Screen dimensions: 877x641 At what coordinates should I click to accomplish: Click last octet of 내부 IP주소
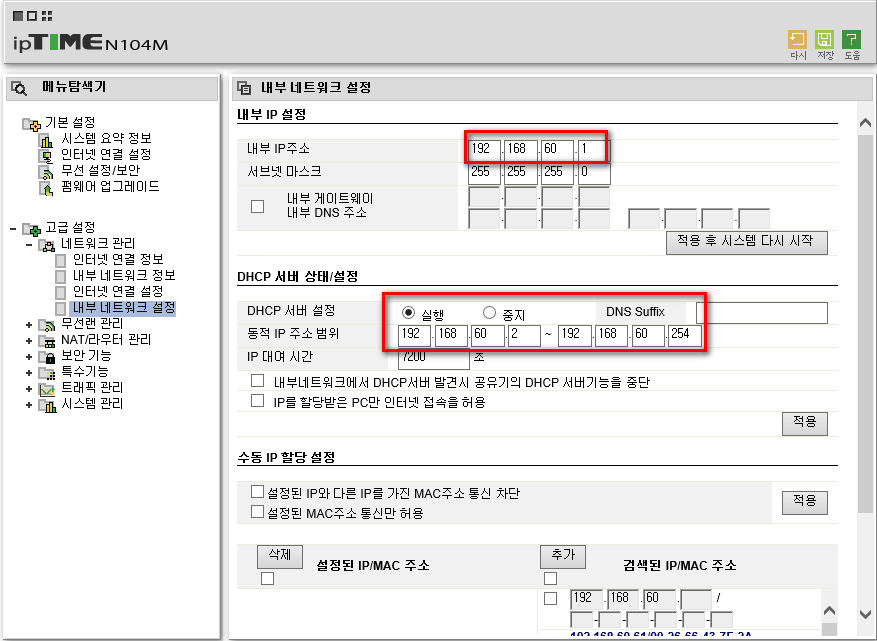click(594, 150)
